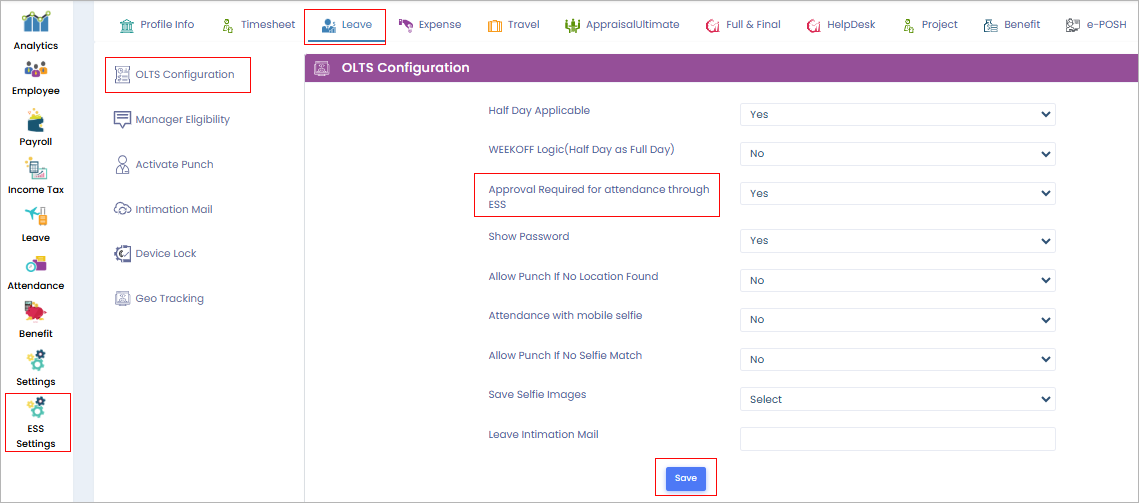1139x503 pixels.
Task: Open the Payroll wallet icon
Action: tap(36, 119)
